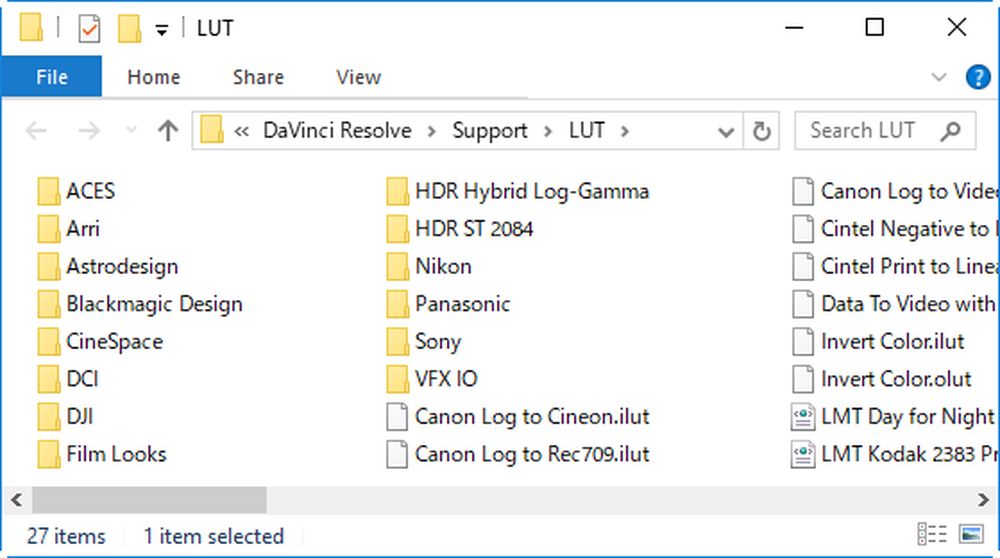Click the Canon Log to Rec709.ilut file icon
The width and height of the screenshot is (1000, 558).
[x=397, y=455]
